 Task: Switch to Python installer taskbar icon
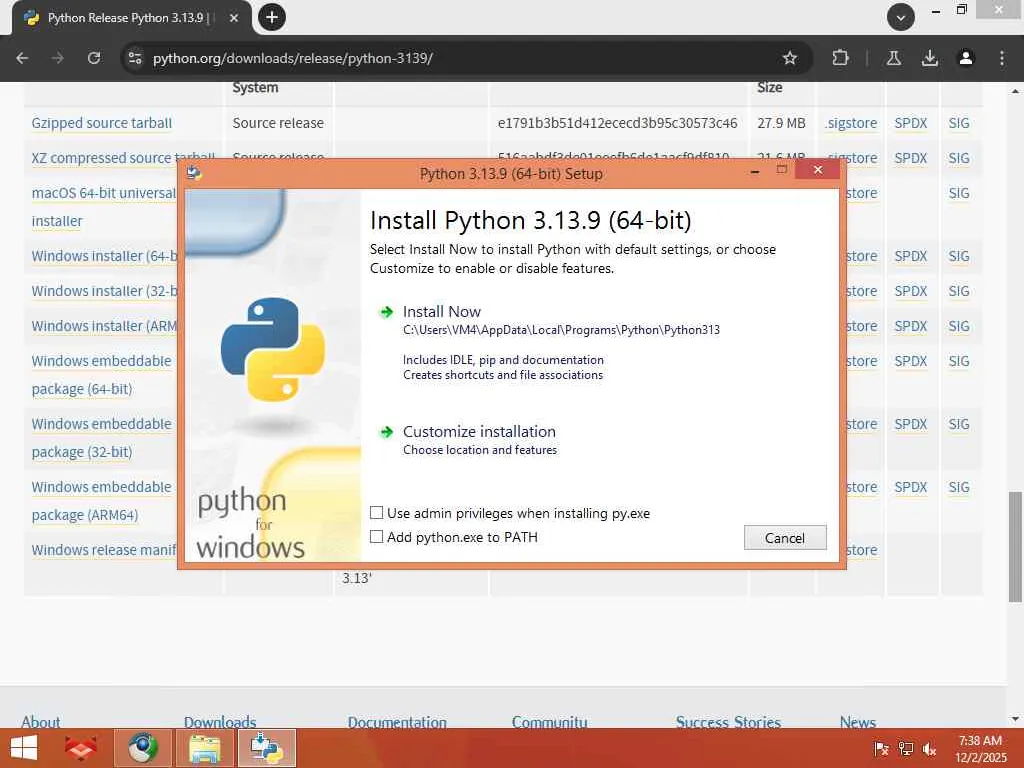[x=266, y=748]
